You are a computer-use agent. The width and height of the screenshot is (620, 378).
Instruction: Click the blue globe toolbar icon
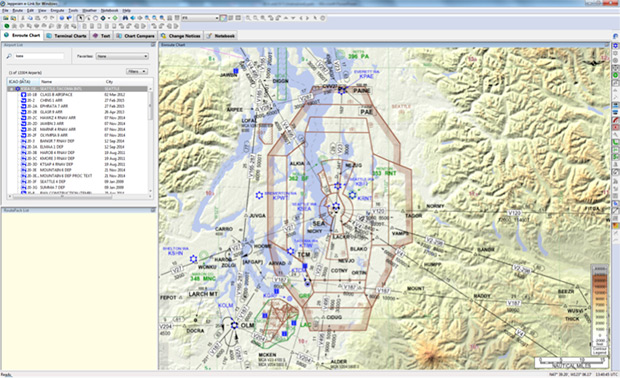tap(62, 18)
